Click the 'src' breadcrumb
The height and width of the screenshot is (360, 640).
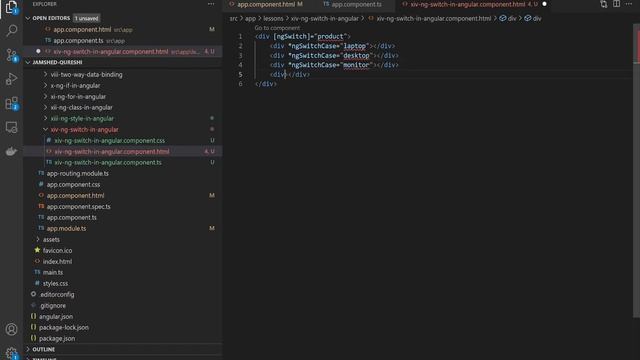click(233, 18)
